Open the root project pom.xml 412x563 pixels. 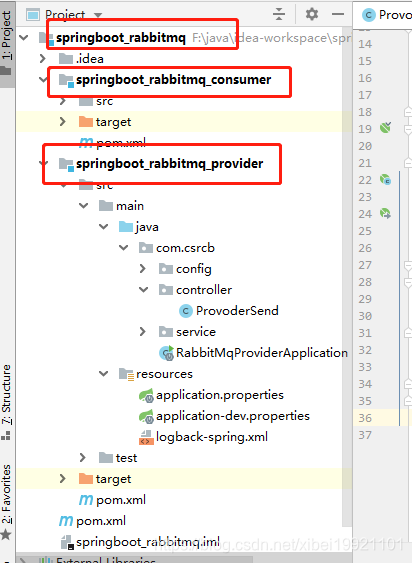101,521
